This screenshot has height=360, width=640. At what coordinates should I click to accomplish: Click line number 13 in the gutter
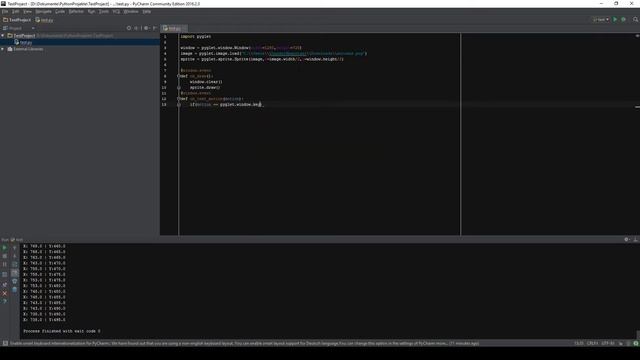tap(164, 104)
